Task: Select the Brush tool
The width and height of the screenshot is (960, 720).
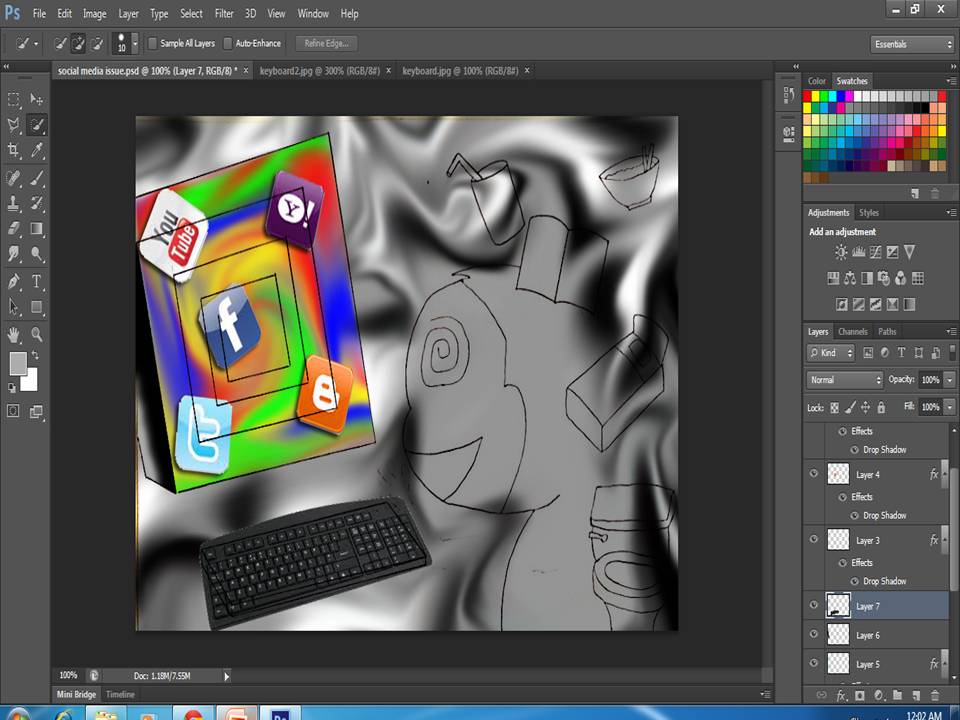Action: click(x=37, y=178)
